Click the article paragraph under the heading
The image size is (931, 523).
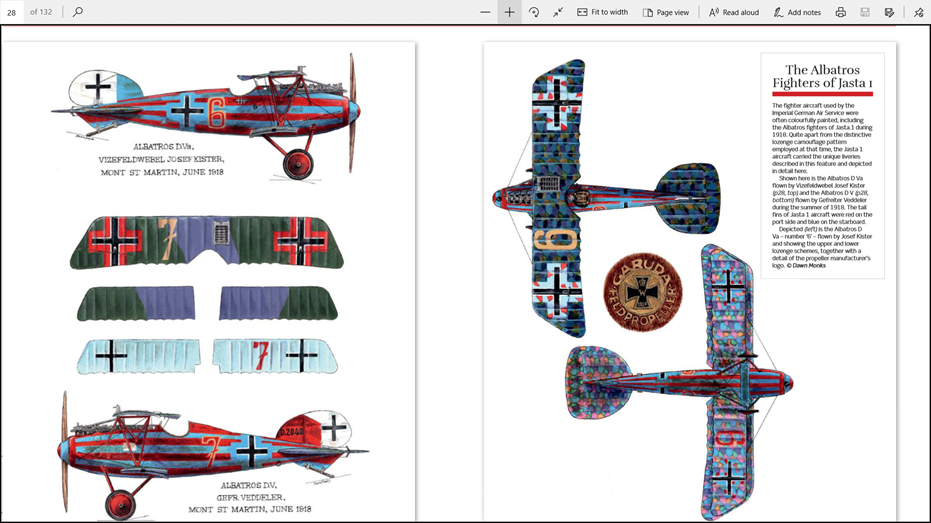click(821, 185)
